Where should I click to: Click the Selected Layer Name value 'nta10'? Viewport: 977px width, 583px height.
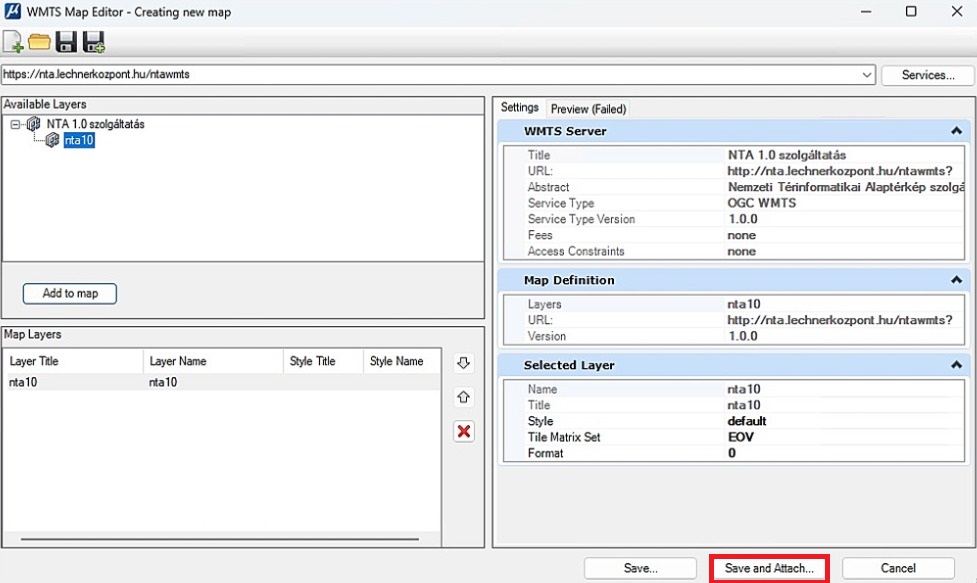(x=744, y=389)
